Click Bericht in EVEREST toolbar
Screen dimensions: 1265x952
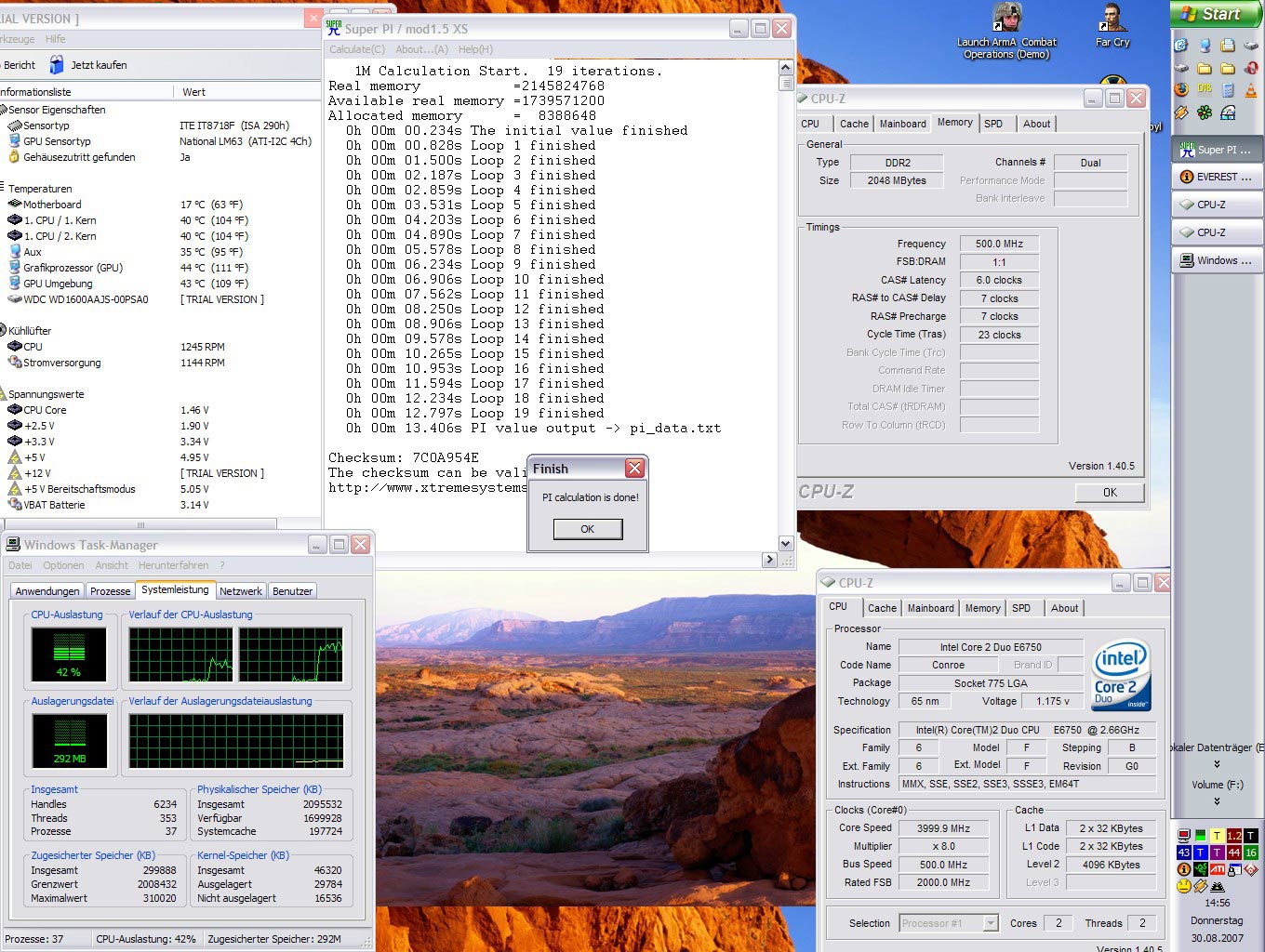point(19,65)
